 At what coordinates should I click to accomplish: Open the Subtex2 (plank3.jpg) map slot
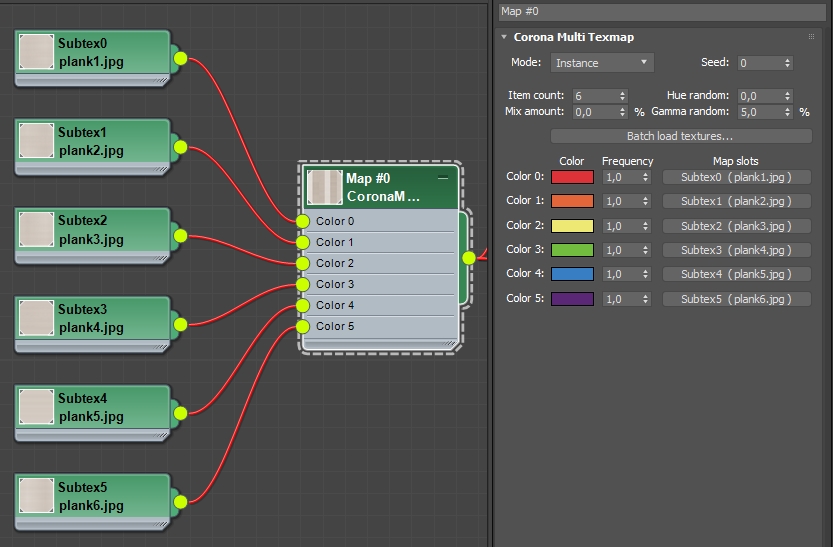[x=736, y=226]
